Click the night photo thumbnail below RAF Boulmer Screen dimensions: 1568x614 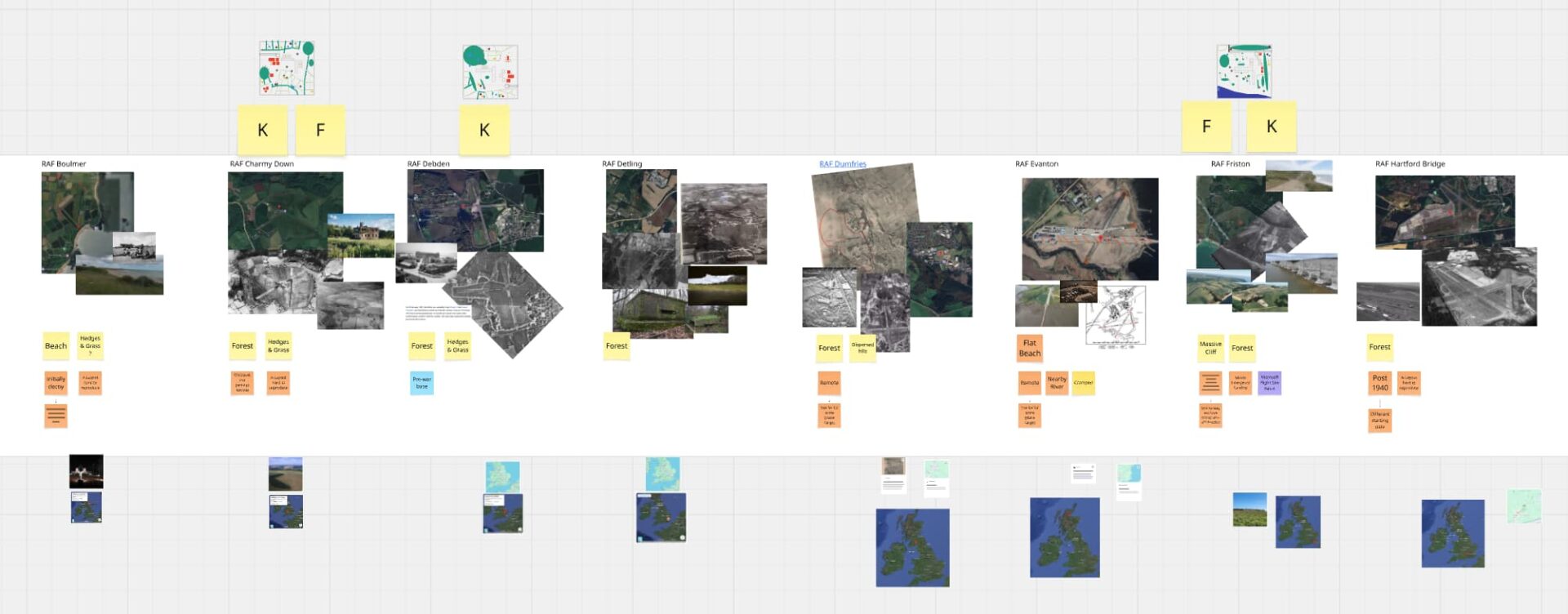tap(86, 471)
